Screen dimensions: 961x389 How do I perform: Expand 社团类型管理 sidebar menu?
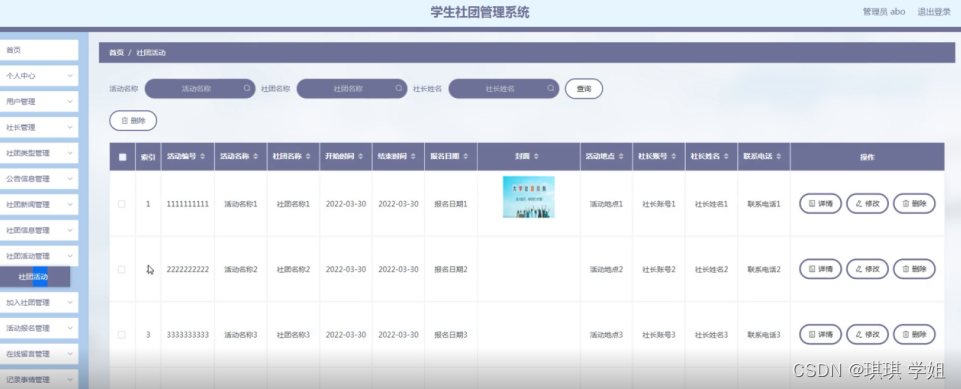coord(39,153)
